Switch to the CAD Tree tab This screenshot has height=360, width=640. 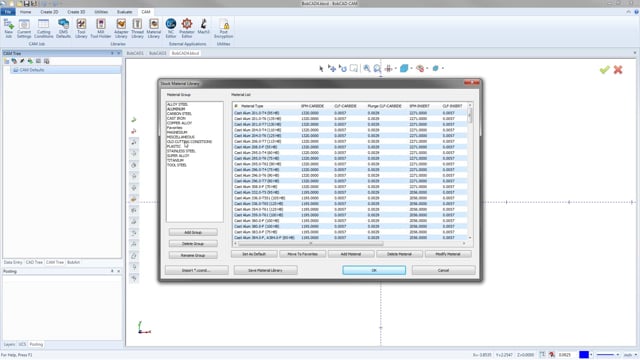(34, 262)
